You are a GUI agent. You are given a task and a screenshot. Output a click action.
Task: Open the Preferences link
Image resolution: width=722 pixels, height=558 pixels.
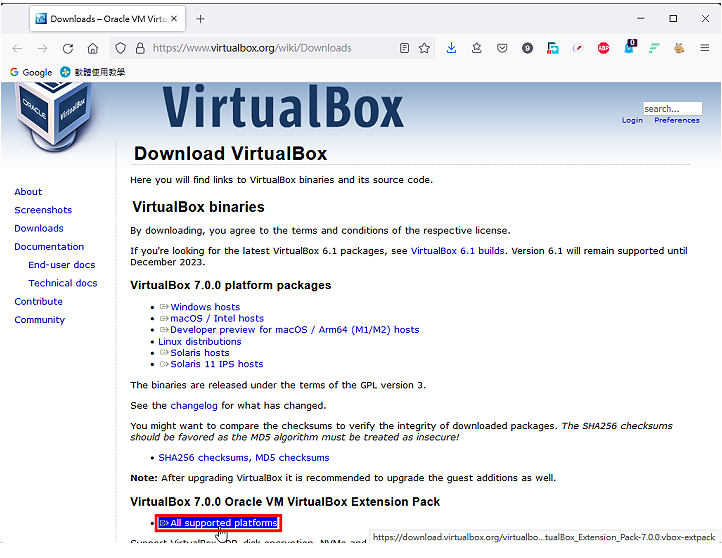pyautogui.click(x=677, y=120)
